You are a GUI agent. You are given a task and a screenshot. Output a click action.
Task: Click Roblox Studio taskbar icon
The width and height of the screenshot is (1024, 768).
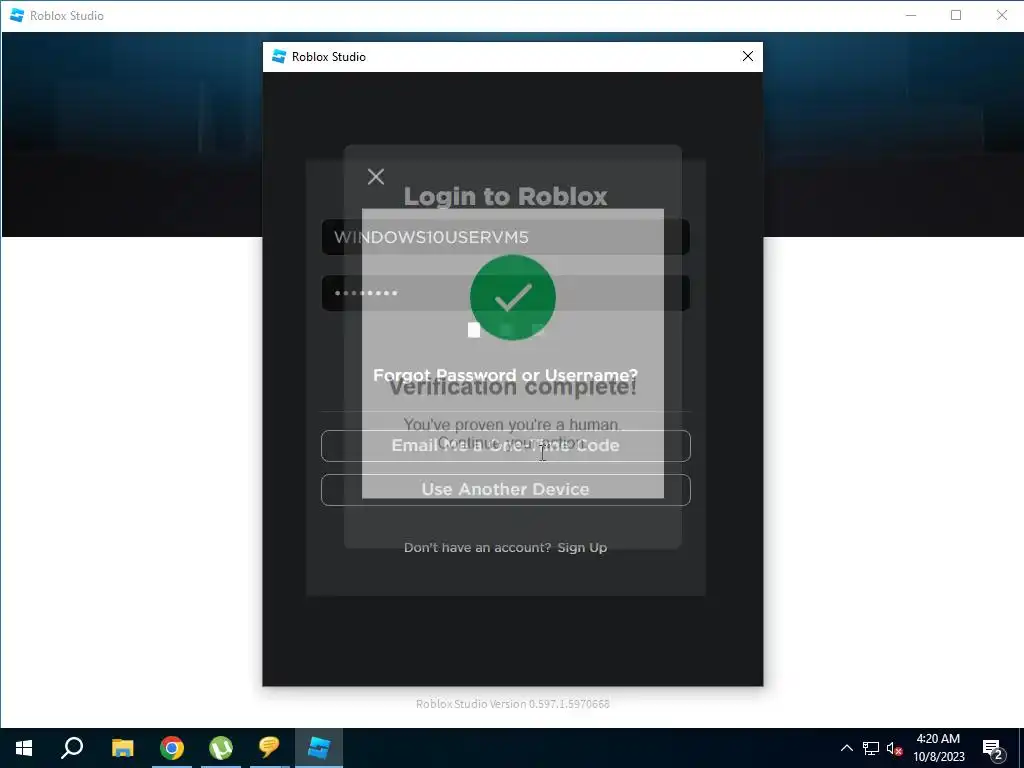[319, 748]
